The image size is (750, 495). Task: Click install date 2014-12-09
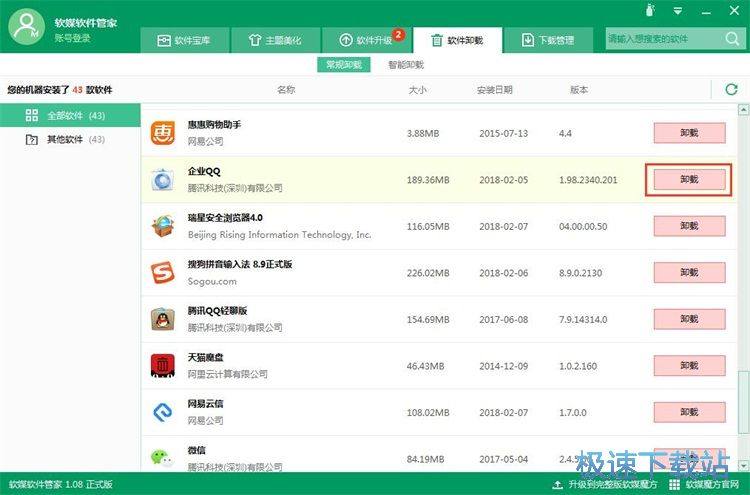click(x=504, y=366)
